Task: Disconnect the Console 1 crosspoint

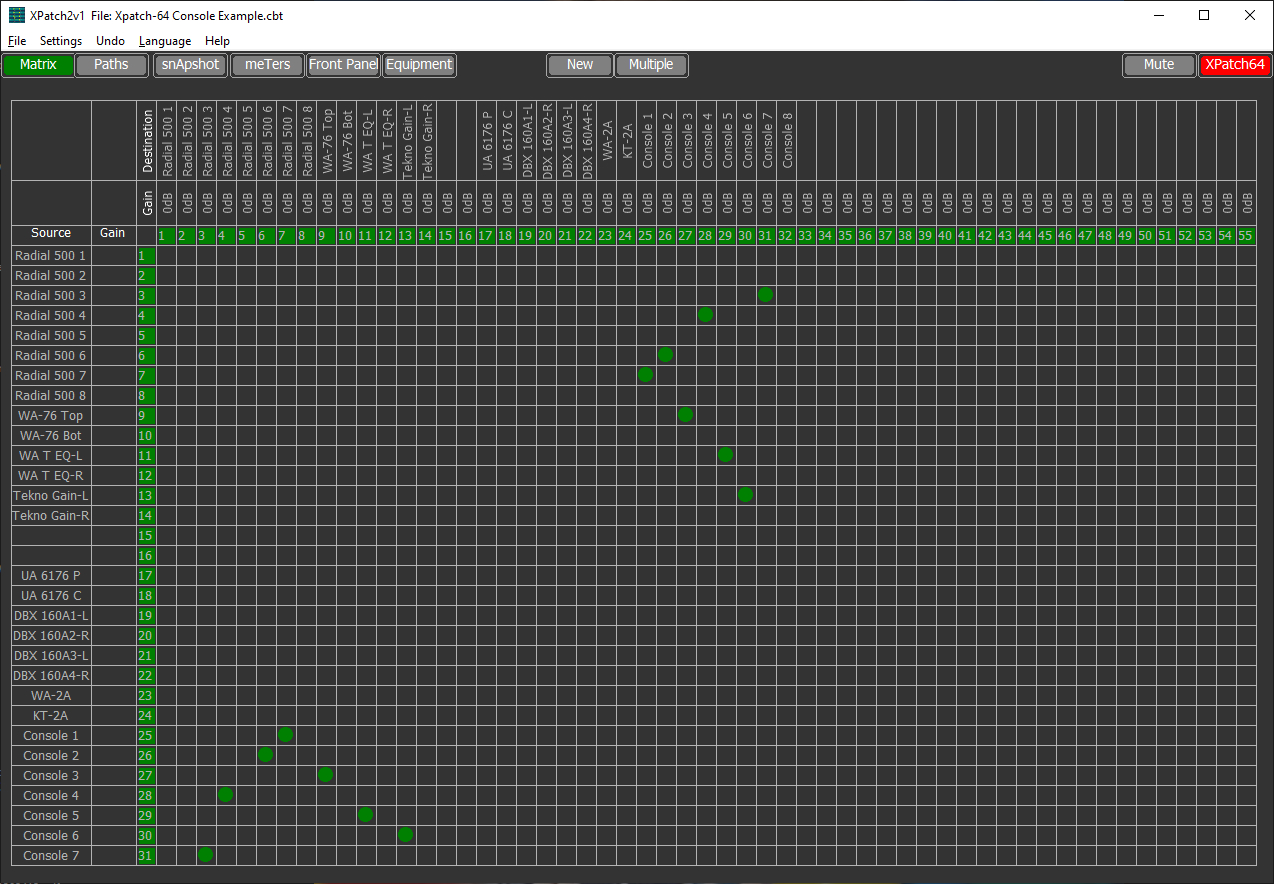Action: coord(285,735)
